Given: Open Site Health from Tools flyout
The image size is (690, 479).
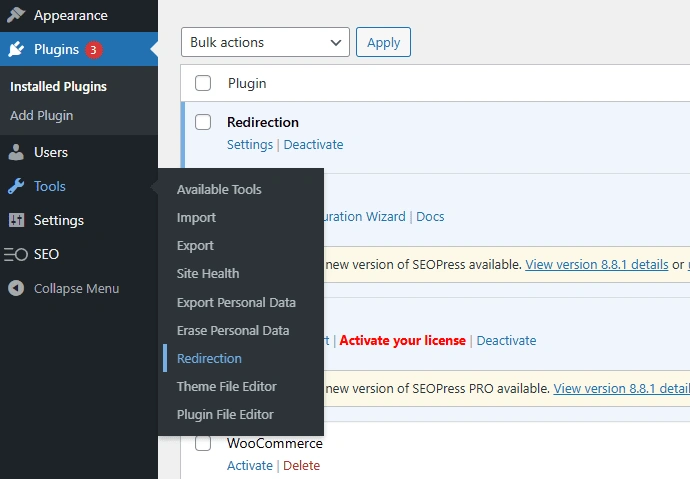Looking at the screenshot, I should (x=208, y=274).
